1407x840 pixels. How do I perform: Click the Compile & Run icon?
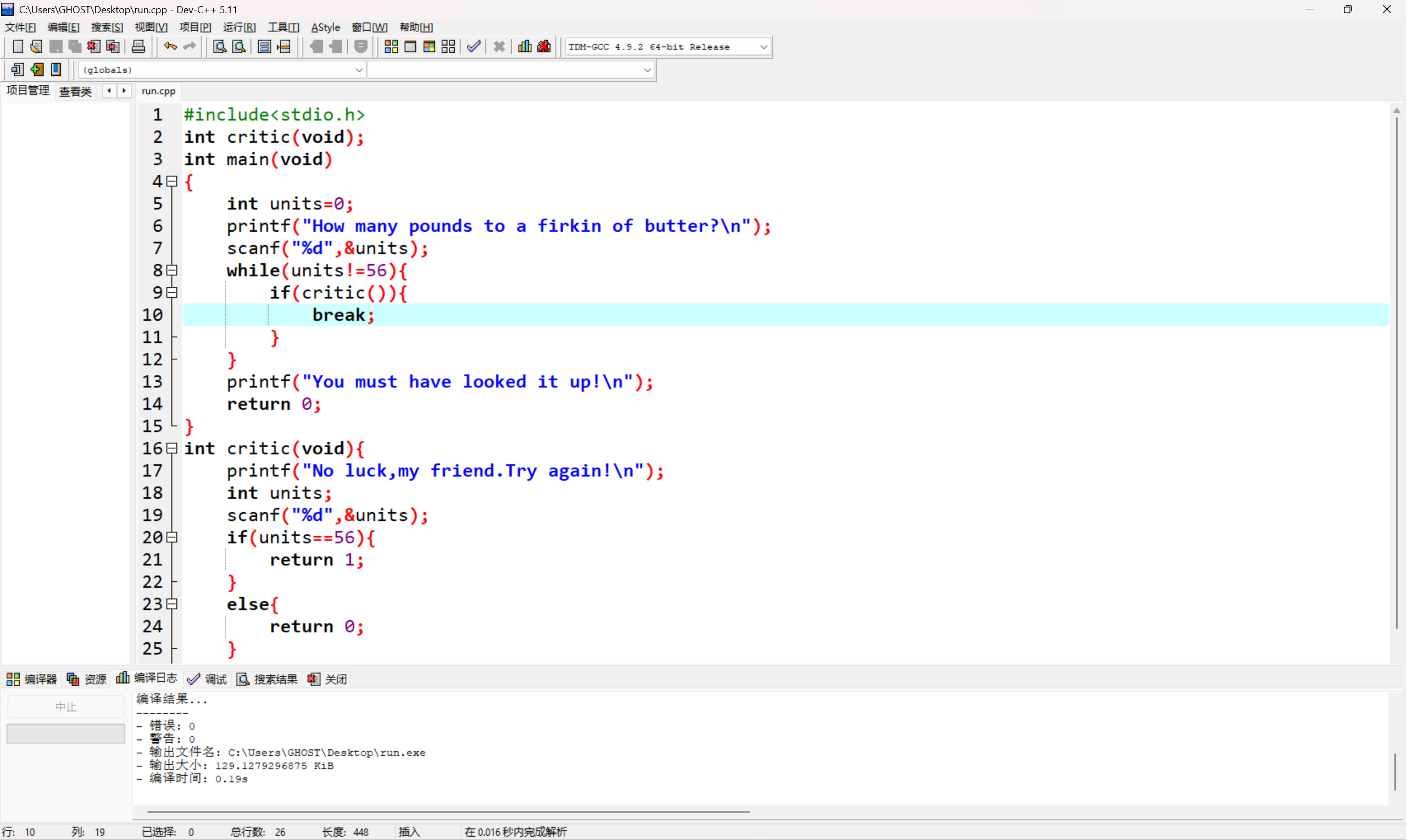430,47
